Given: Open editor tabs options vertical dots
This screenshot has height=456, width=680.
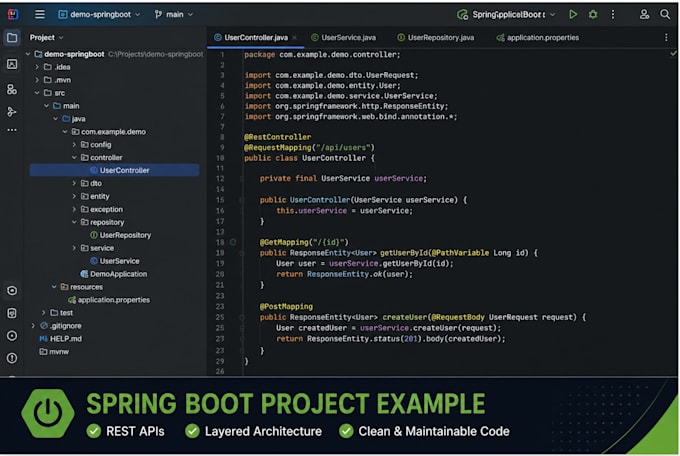Looking at the screenshot, I should click(666, 38).
